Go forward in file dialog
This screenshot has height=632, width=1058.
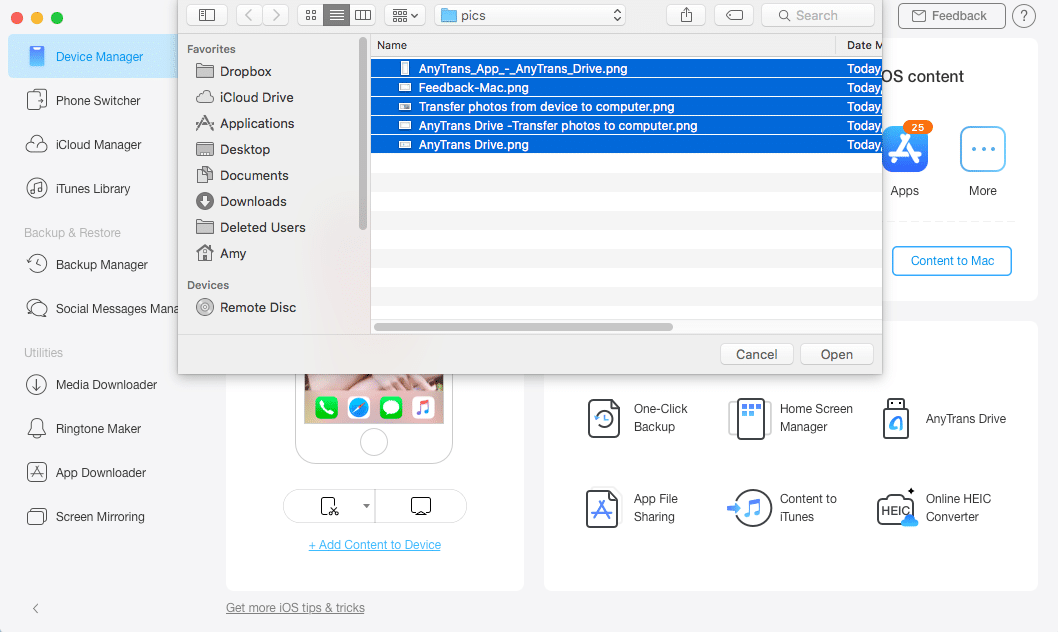pos(276,15)
